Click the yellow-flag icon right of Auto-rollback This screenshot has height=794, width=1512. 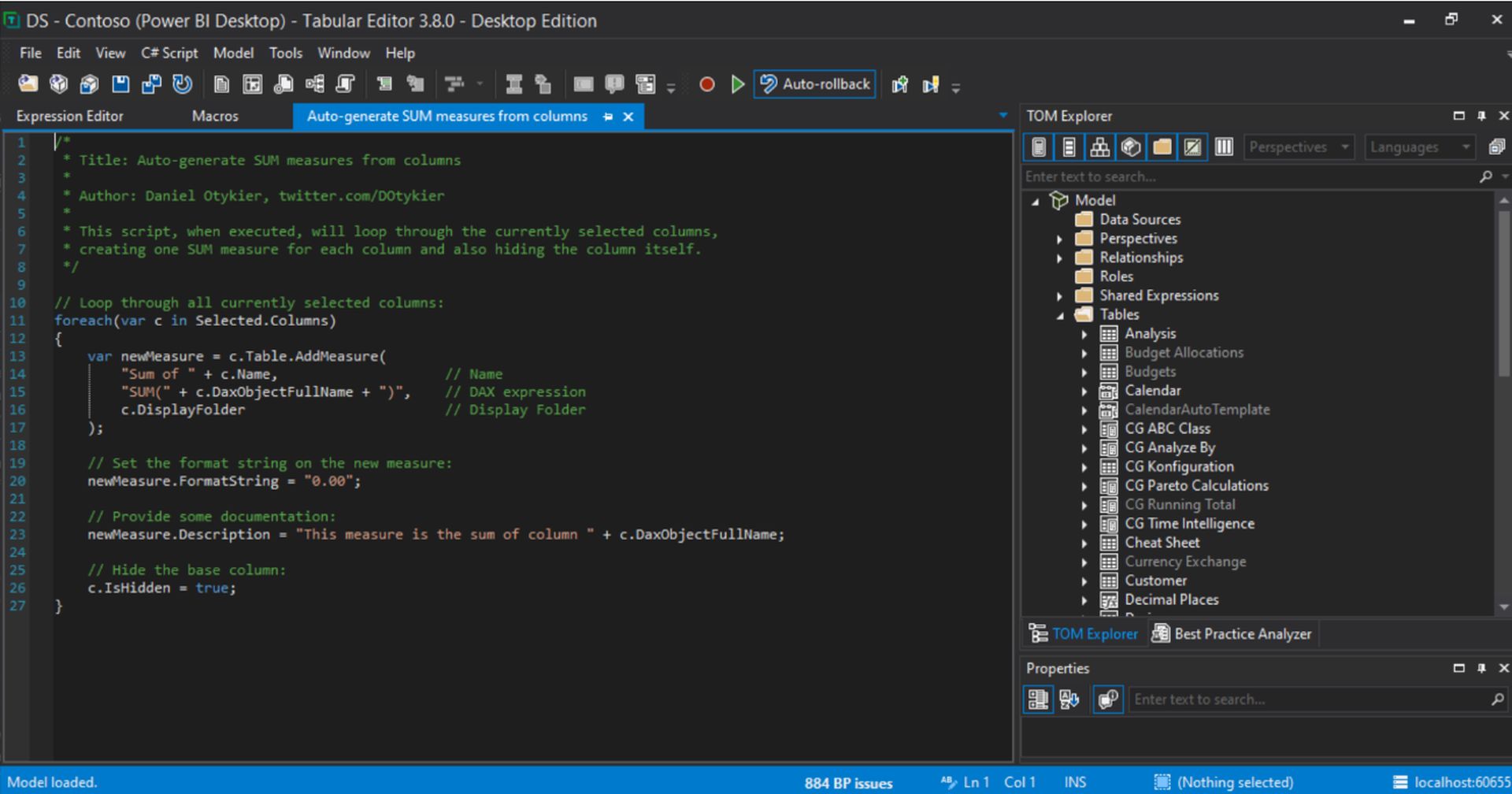point(931,84)
